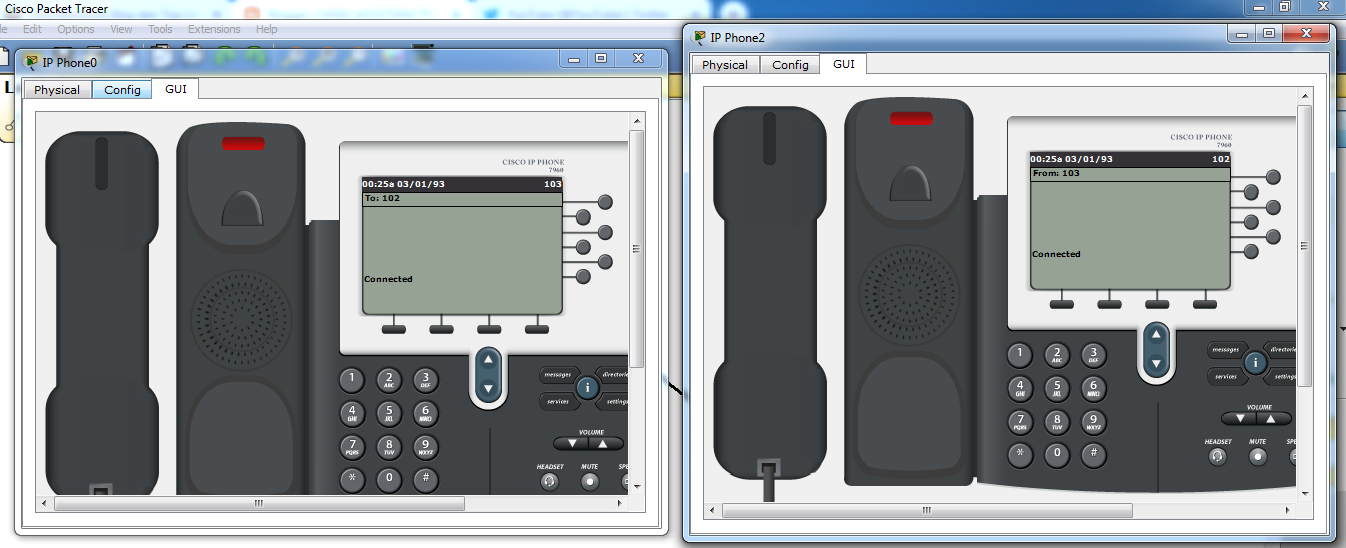Hit the pound key on IP Phone0
Image resolution: width=1346 pixels, height=548 pixels.
pyautogui.click(x=425, y=478)
